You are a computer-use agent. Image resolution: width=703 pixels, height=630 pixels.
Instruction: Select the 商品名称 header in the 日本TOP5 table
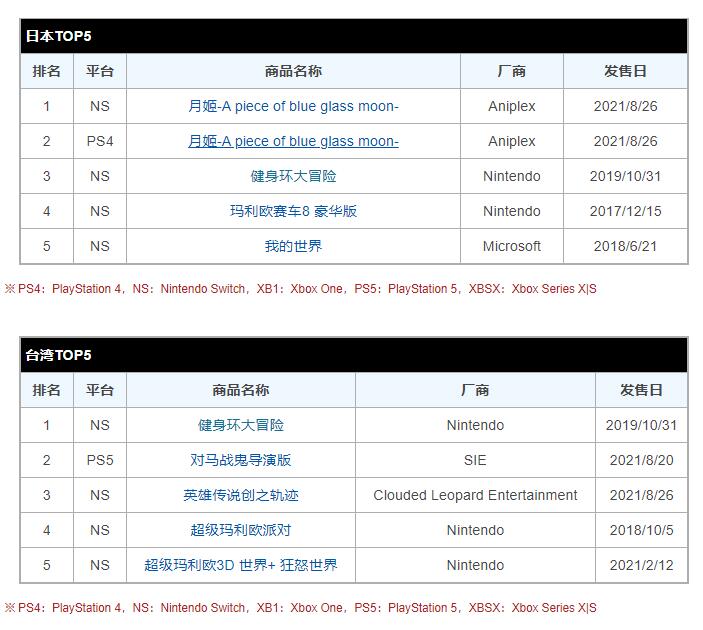293,71
